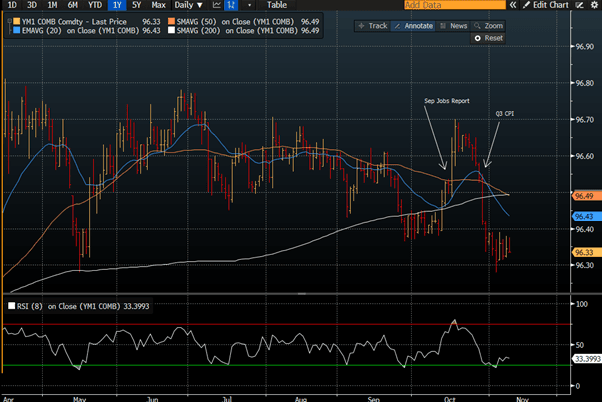Image resolution: width=602 pixels, height=402 pixels.
Task: Toggle the Track mode option
Action: tap(377, 25)
